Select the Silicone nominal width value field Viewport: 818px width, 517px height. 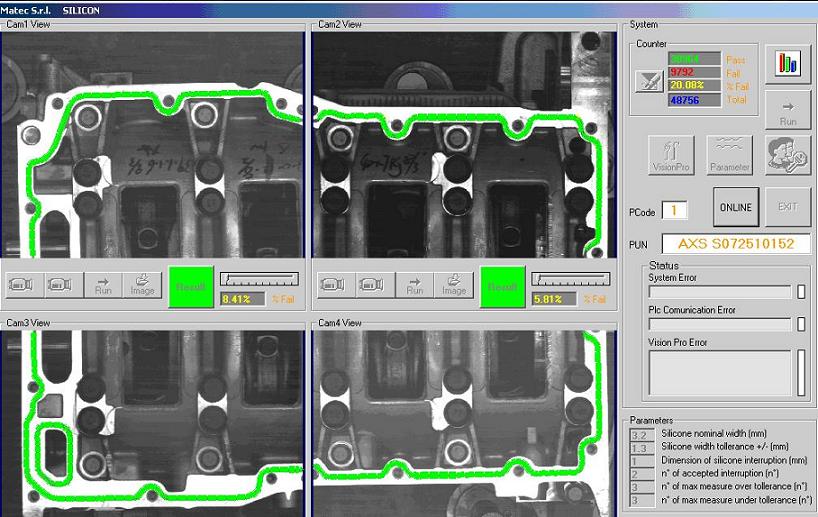click(641, 435)
